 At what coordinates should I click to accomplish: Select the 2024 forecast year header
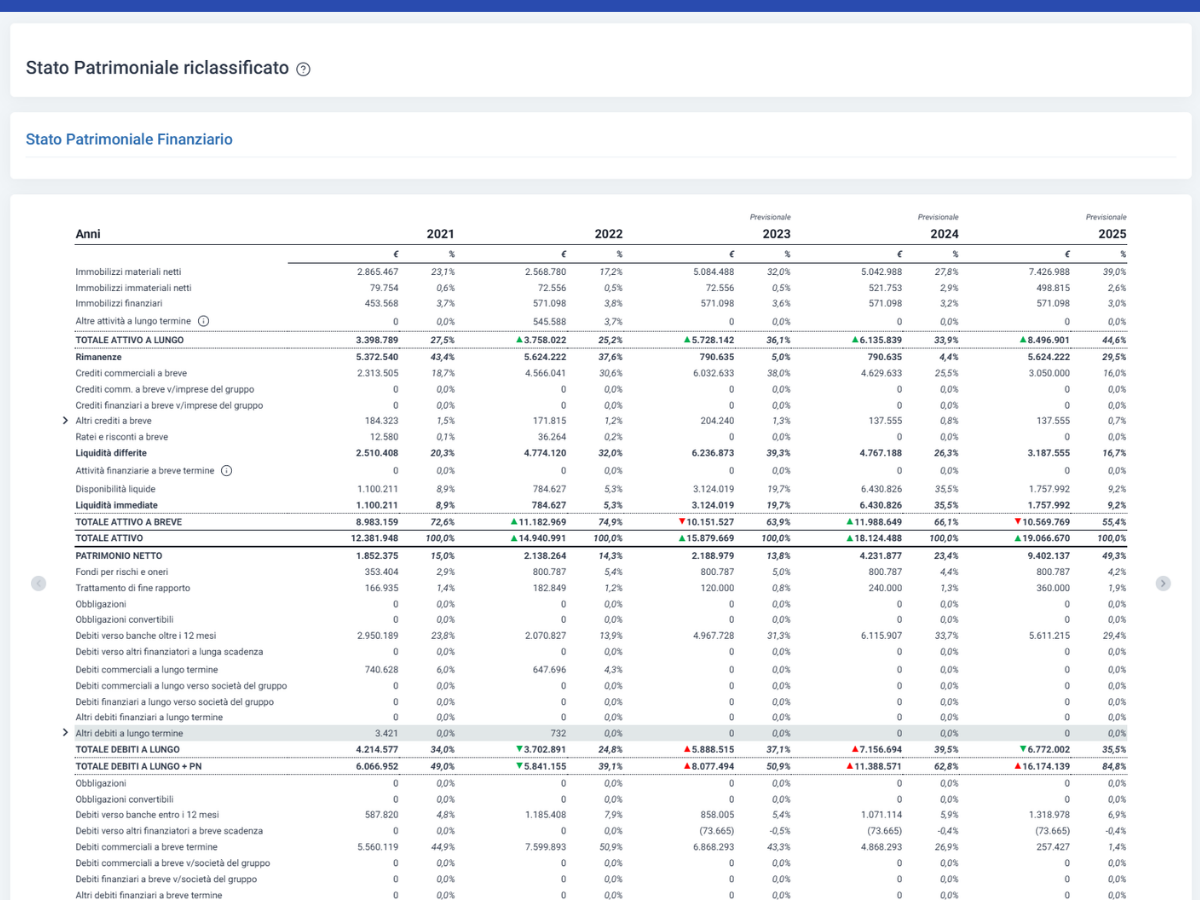click(x=944, y=234)
